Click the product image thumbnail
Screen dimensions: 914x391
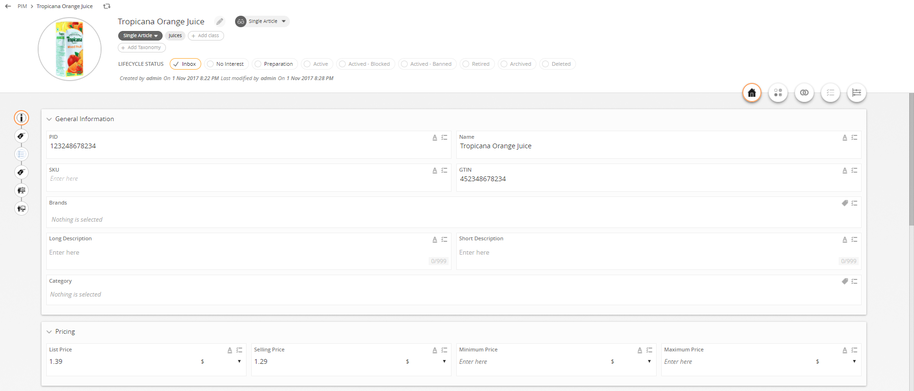(69, 49)
